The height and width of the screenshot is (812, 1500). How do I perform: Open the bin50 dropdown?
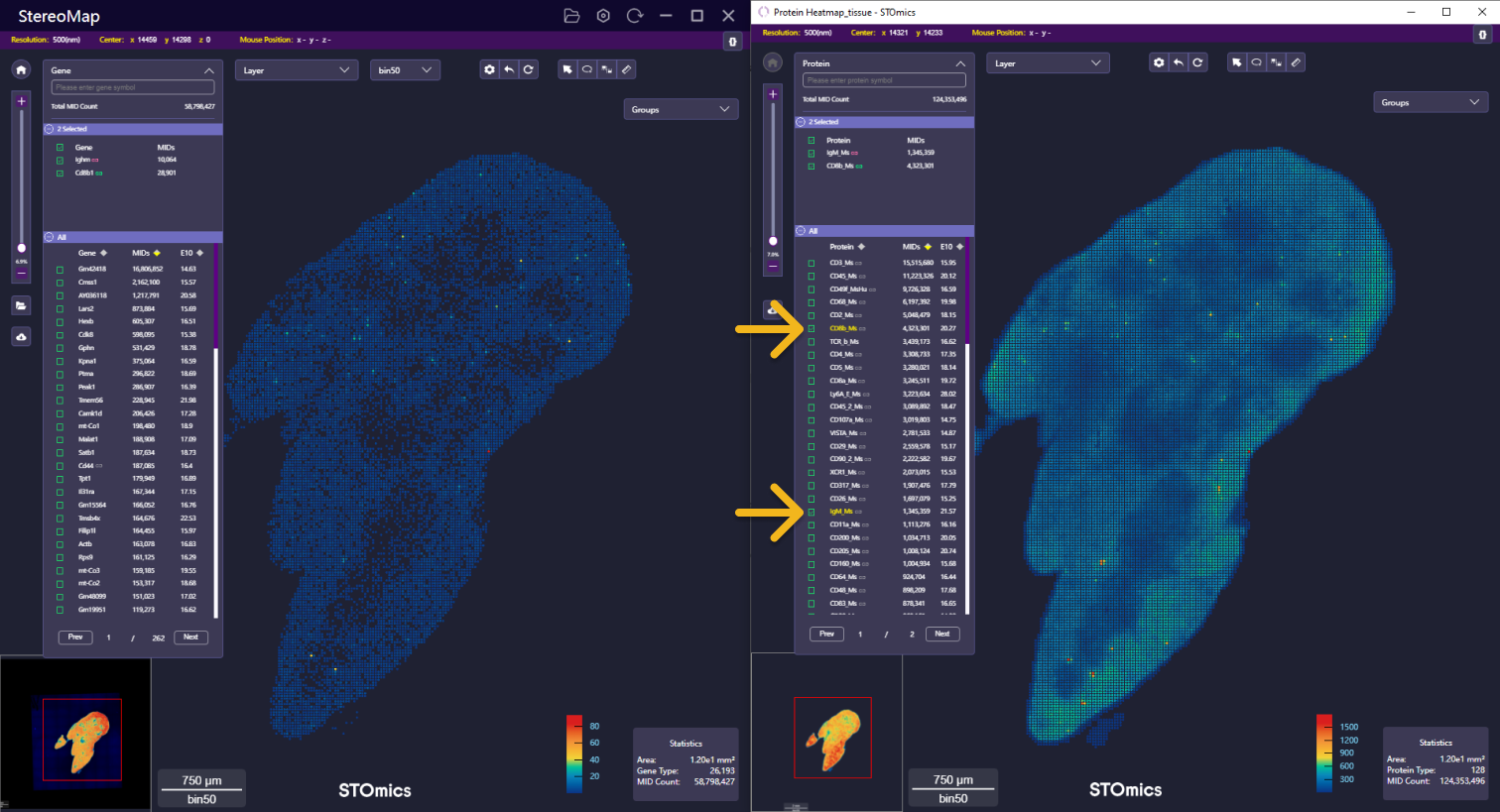pyautogui.click(x=405, y=70)
